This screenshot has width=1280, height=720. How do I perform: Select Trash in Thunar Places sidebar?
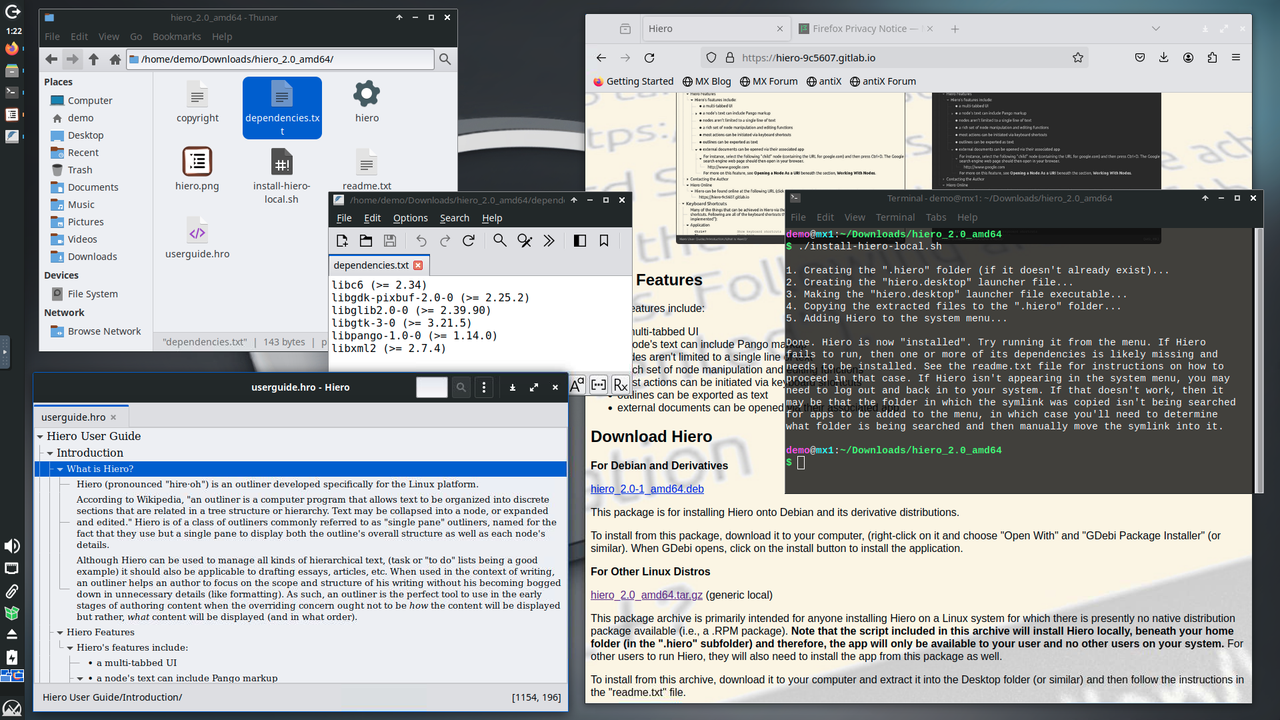72,170
